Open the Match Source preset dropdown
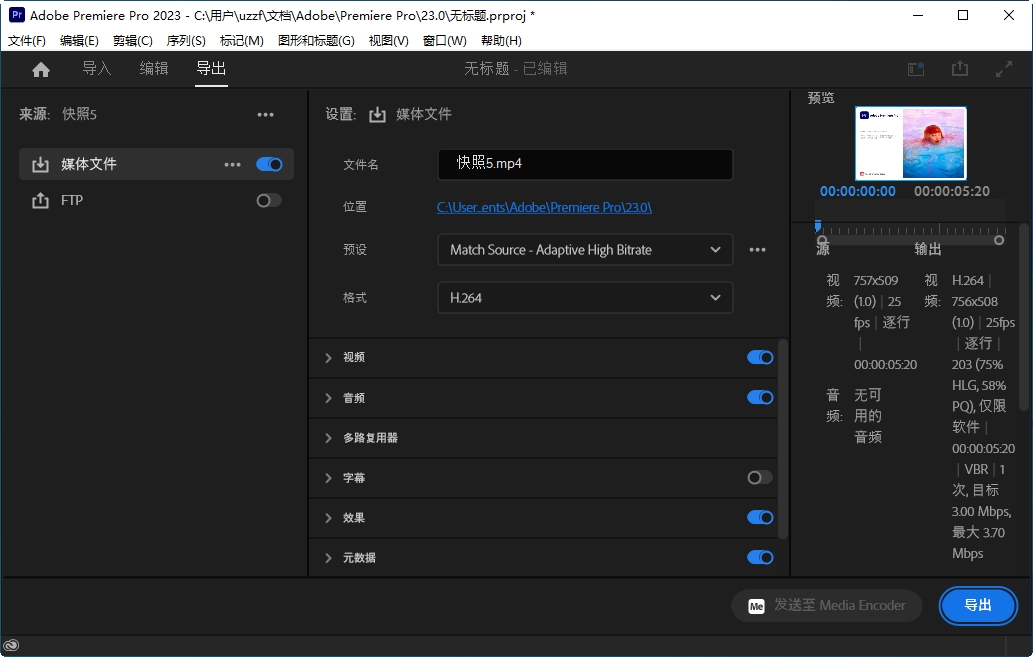Screen dimensions: 1033x657 [x=584, y=249]
